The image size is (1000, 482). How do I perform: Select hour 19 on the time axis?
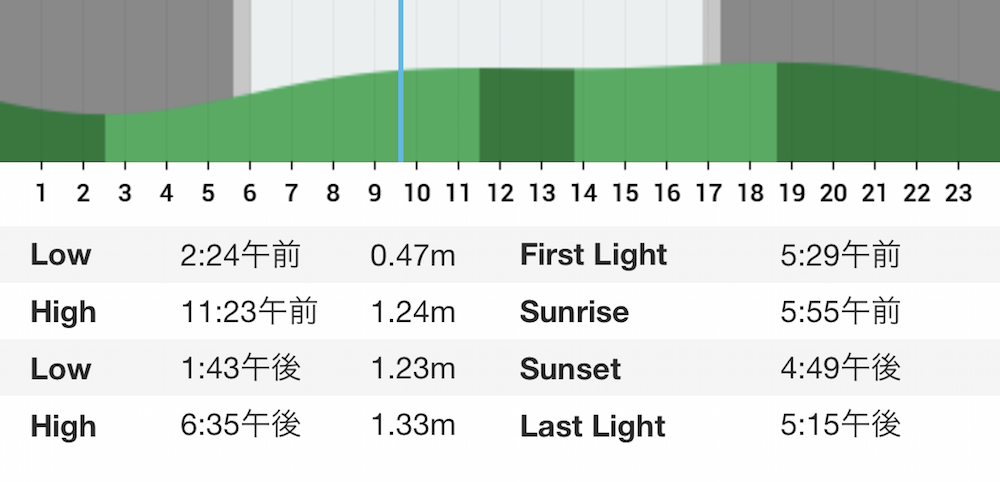[x=791, y=193]
